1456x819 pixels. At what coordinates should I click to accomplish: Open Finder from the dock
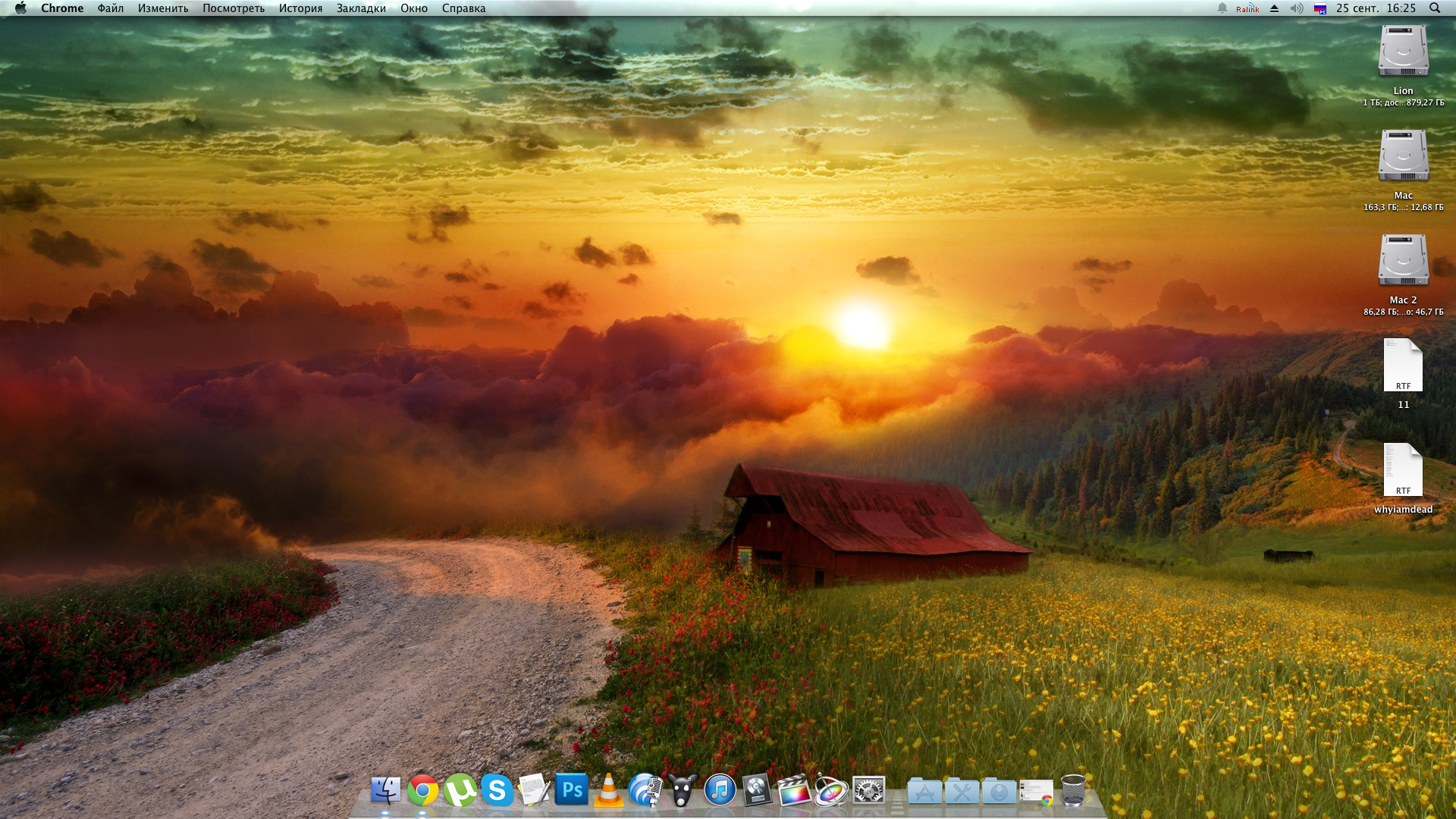[x=385, y=791]
